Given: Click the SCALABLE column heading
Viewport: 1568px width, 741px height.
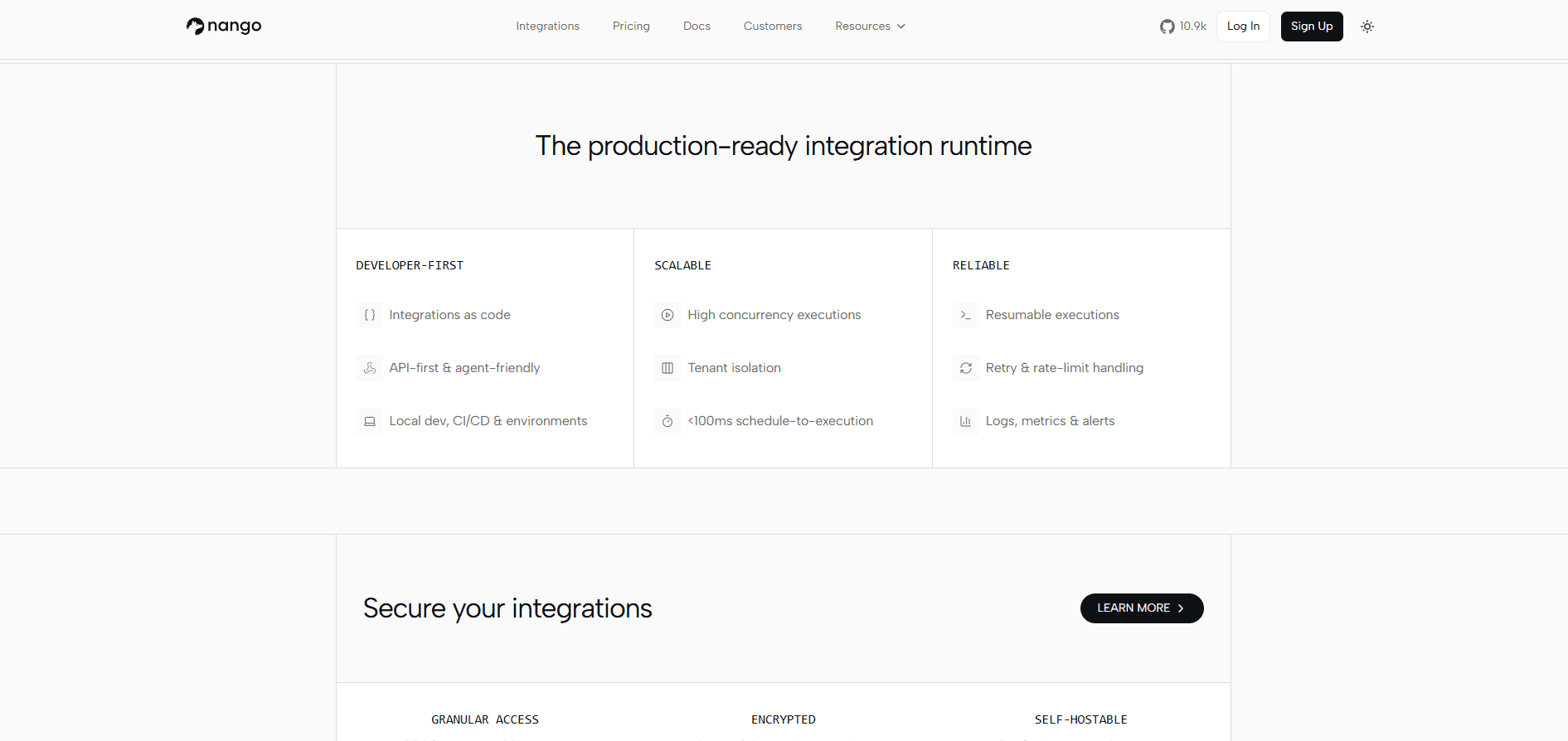Looking at the screenshot, I should (682, 265).
